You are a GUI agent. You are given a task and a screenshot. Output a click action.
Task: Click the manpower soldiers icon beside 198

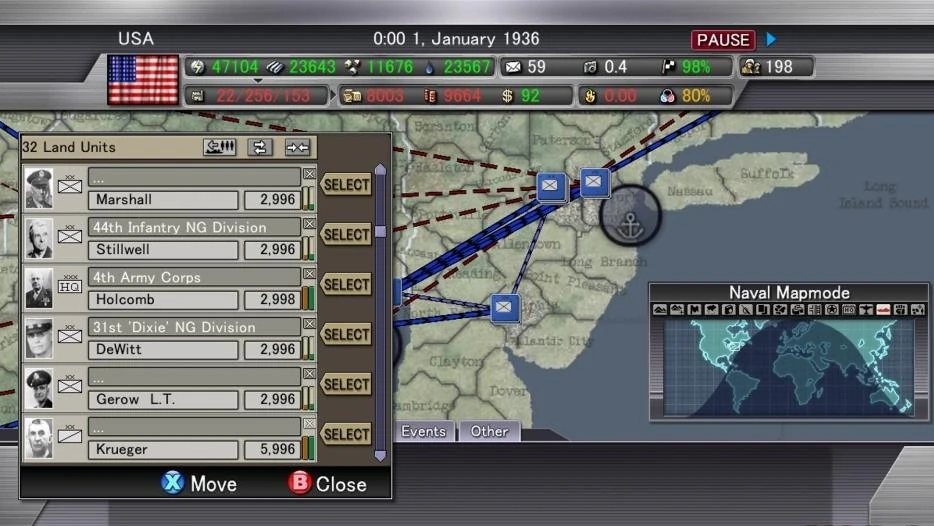[x=751, y=67]
